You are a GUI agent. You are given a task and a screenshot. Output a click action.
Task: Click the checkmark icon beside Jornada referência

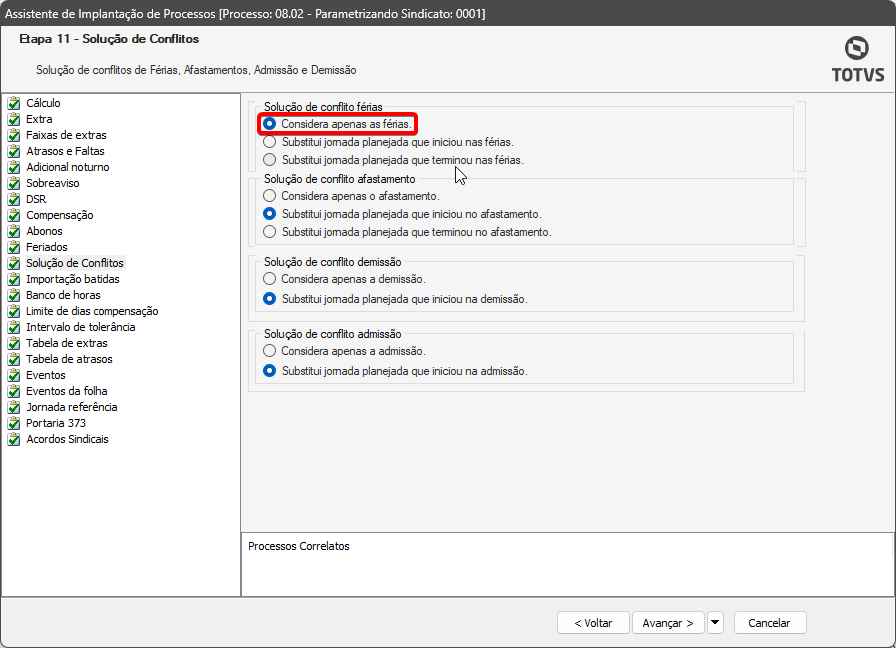point(14,407)
